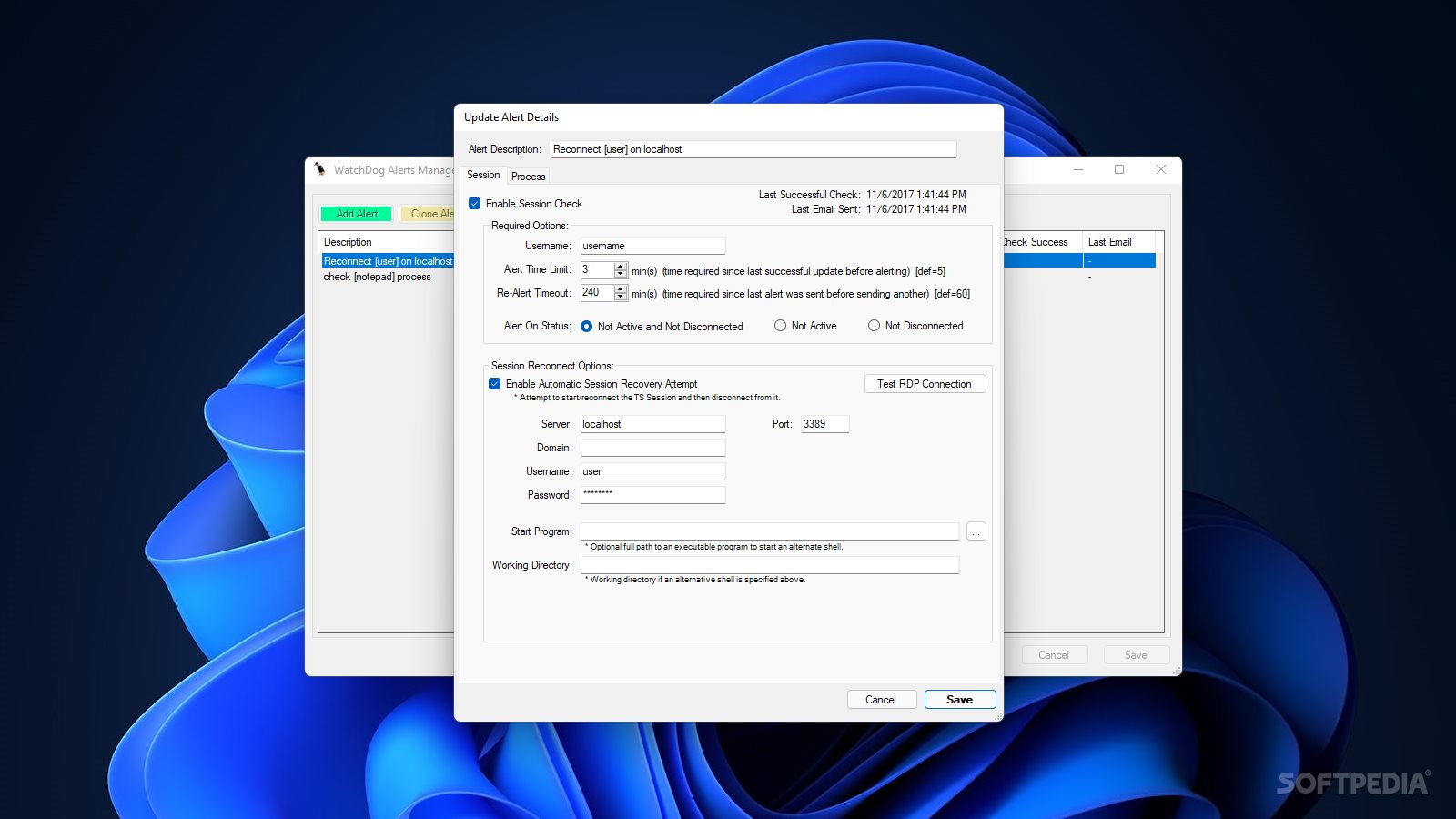The height and width of the screenshot is (819, 1456).
Task: Toggle Enable Automatic Session Recovery Attempt checkbox
Action: 494,384
